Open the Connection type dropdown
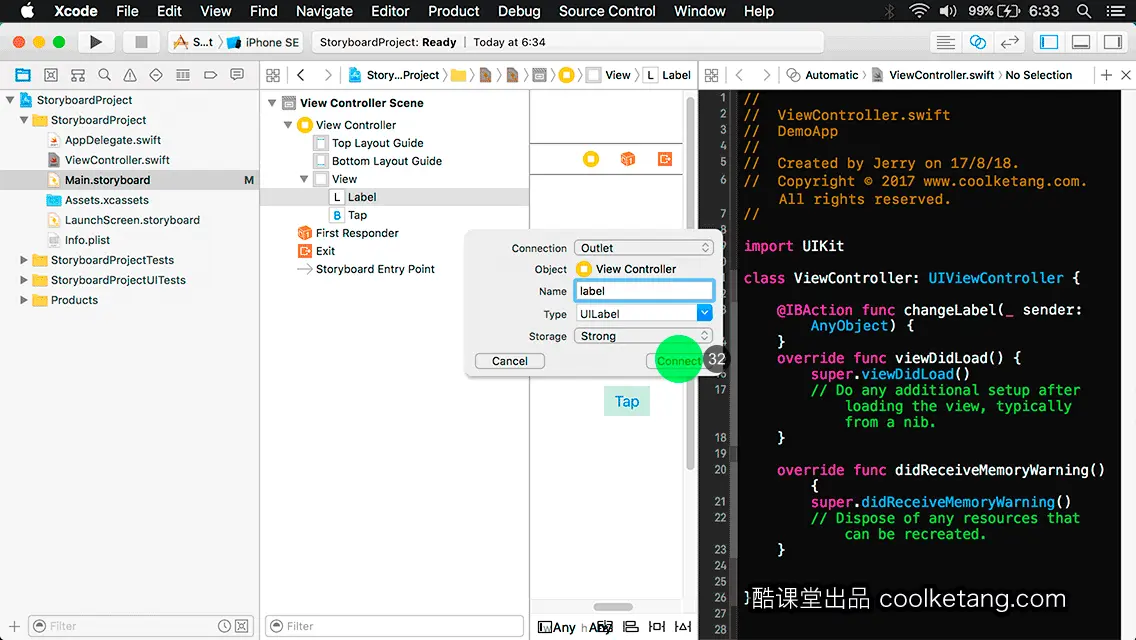Screen dimensions: 1136x640 point(643,248)
